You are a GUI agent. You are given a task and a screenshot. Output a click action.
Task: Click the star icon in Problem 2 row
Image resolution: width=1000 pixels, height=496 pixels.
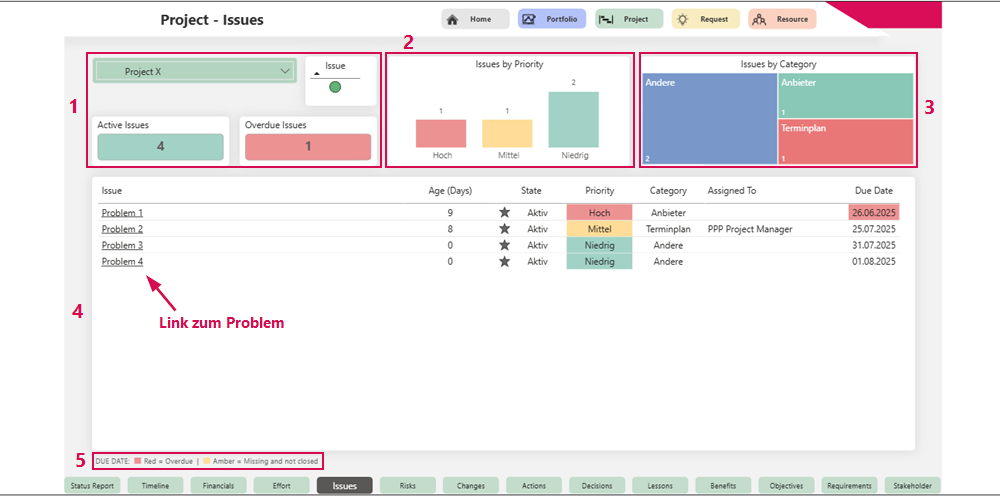point(504,229)
